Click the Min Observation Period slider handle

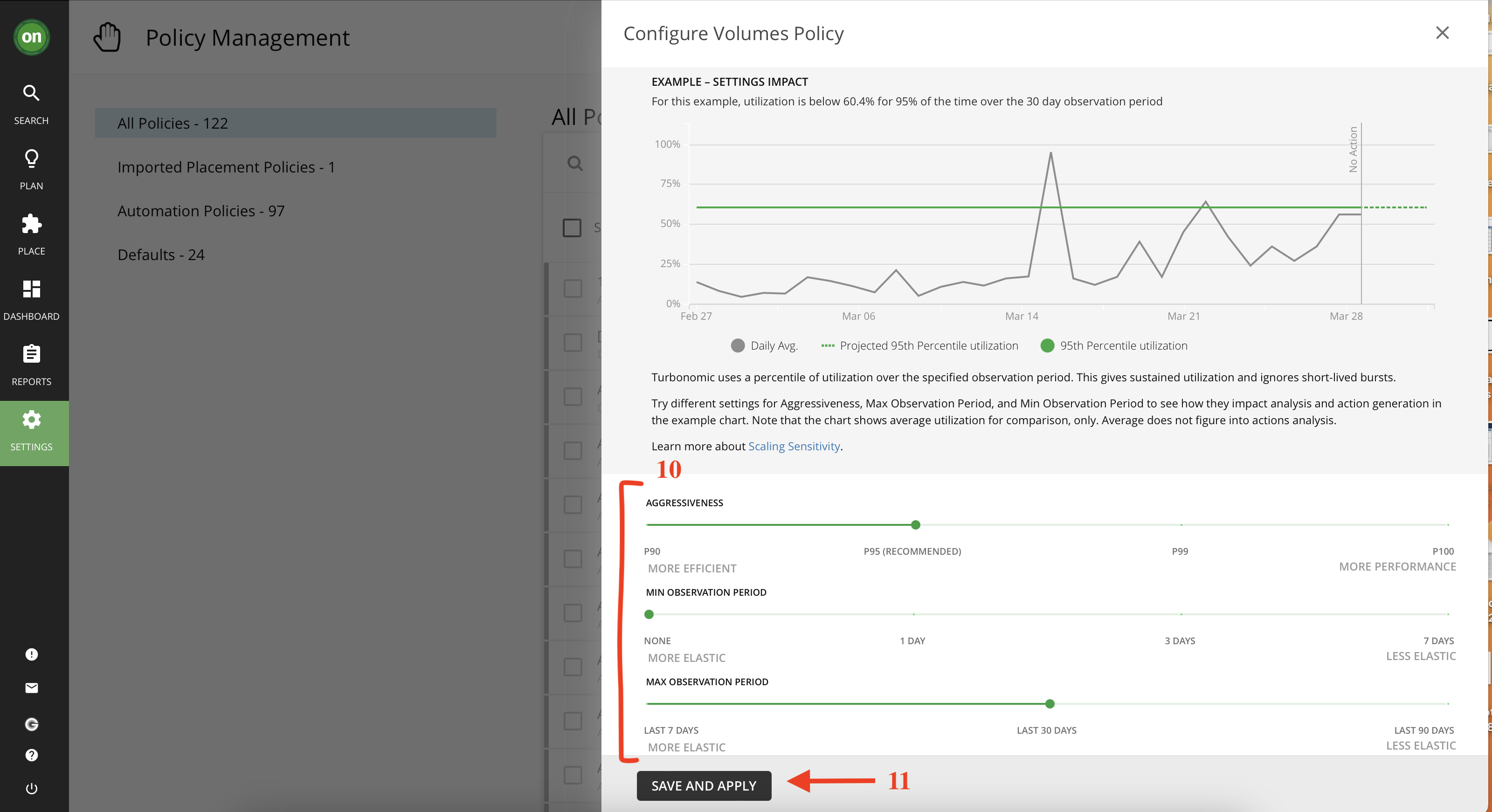(649, 614)
